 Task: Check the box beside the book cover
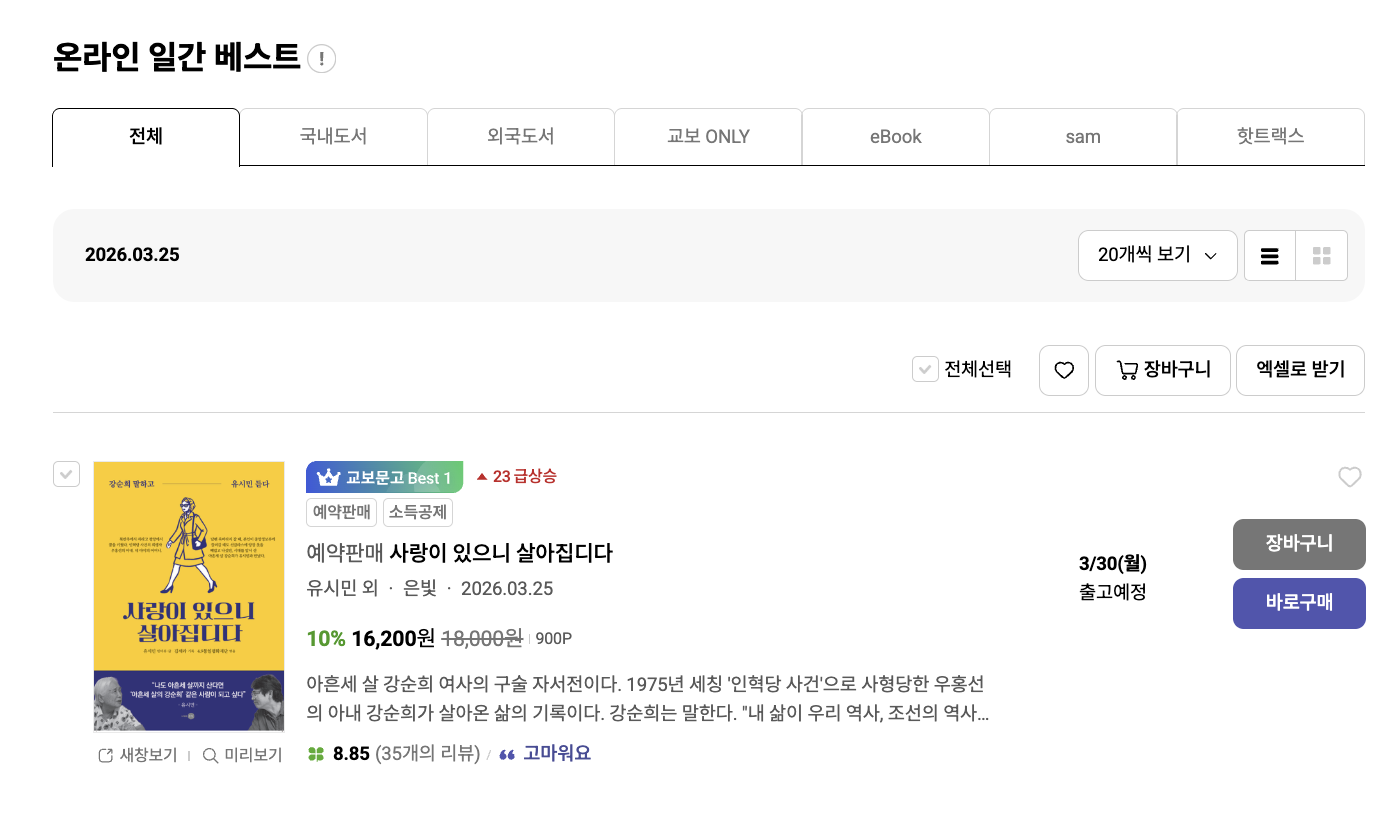click(x=66, y=474)
